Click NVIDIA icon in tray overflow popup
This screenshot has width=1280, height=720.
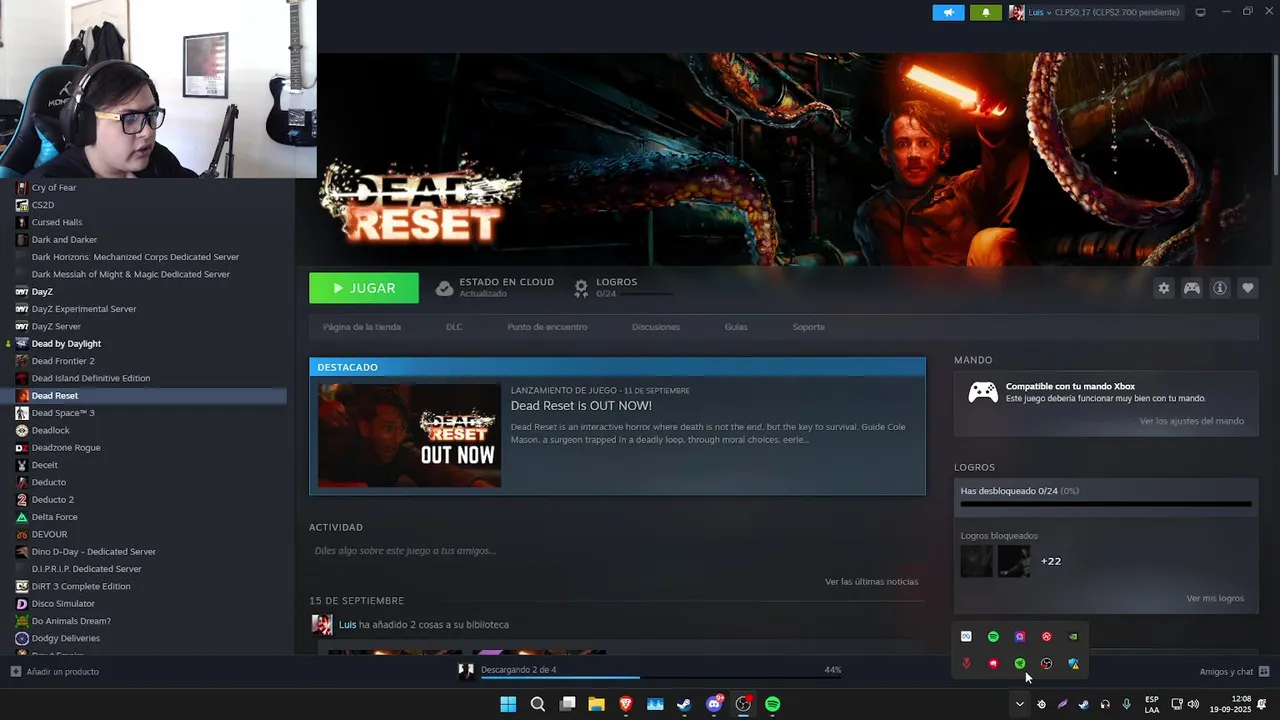[1073, 637]
